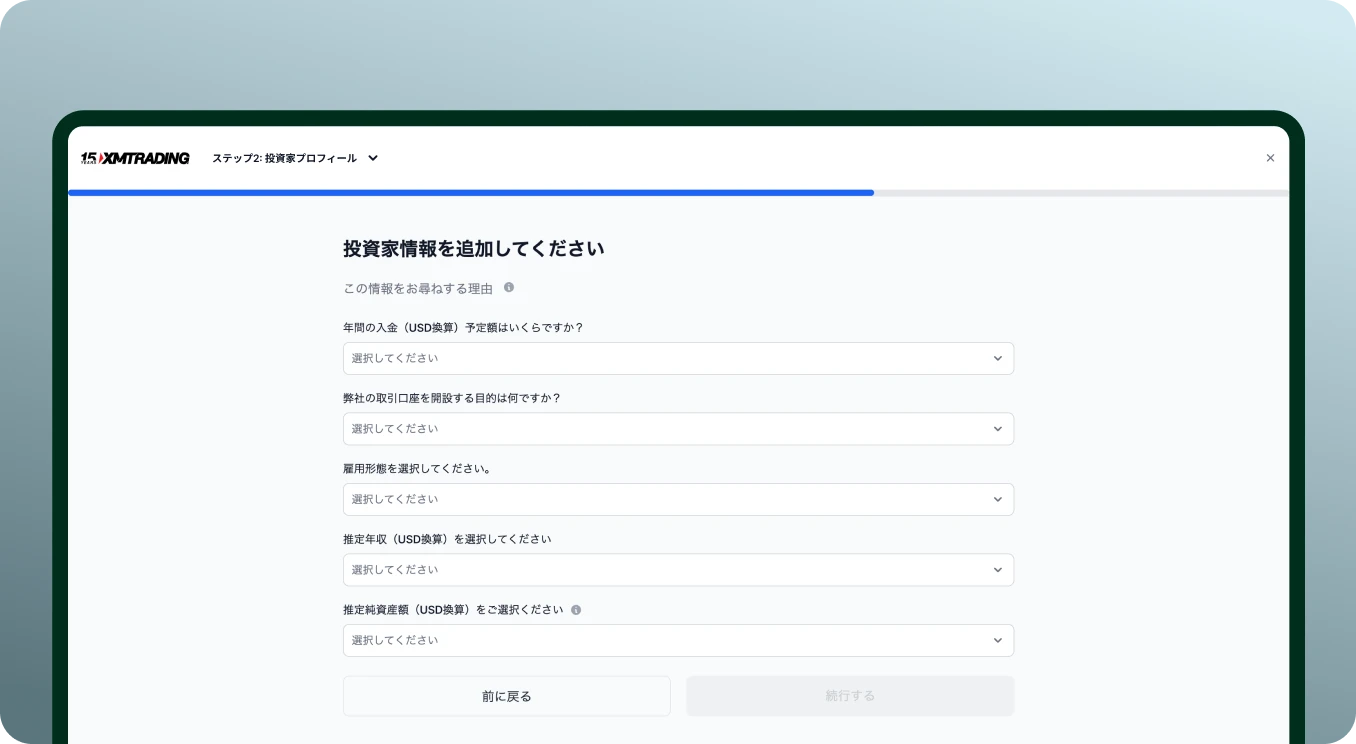Click the chevron on the annual deposit dropdown
This screenshot has width=1356, height=744.
tap(997, 358)
